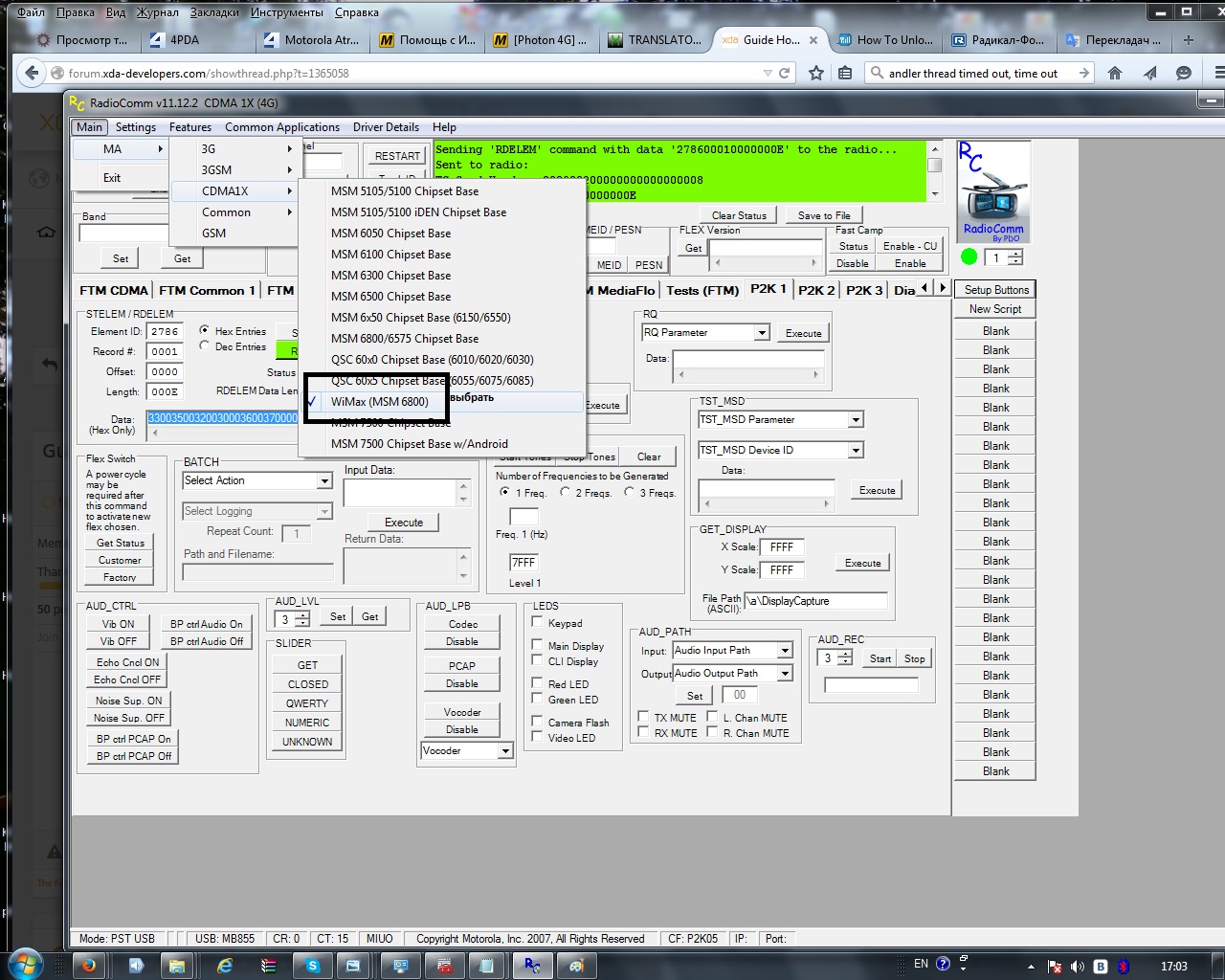
Task: Open the Select Action dropdown
Action: [x=324, y=480]
